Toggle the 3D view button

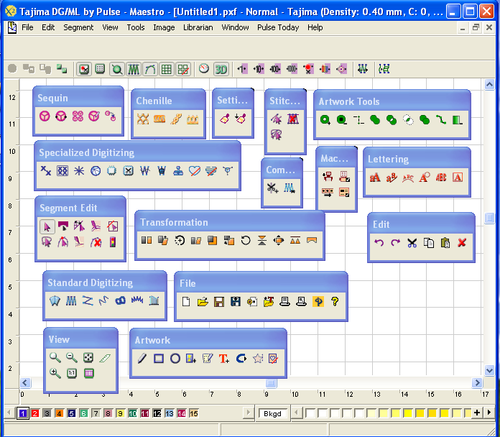tap(221, 69)
